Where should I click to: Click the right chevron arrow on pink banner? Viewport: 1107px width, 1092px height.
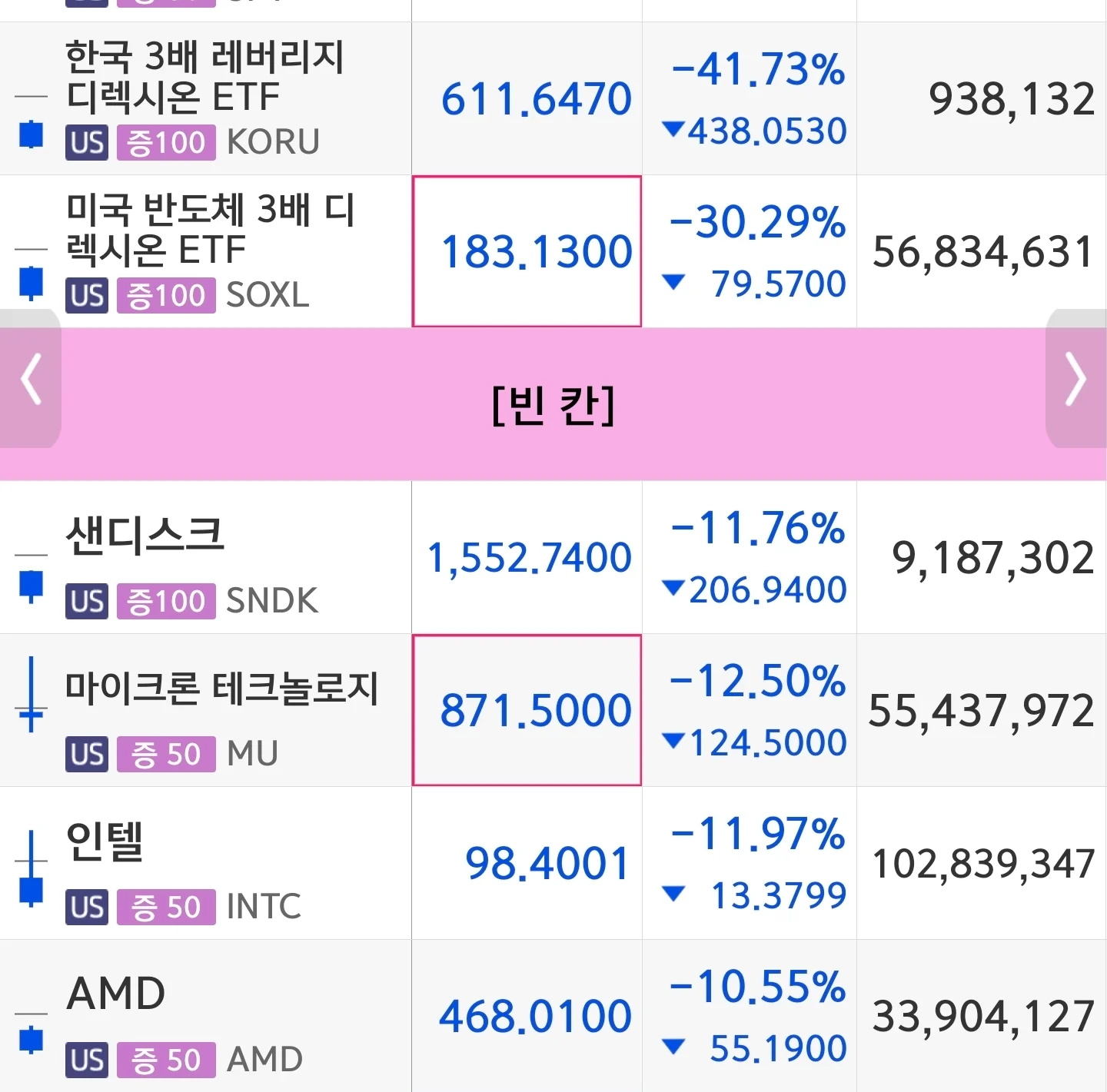coord(1075,378)
